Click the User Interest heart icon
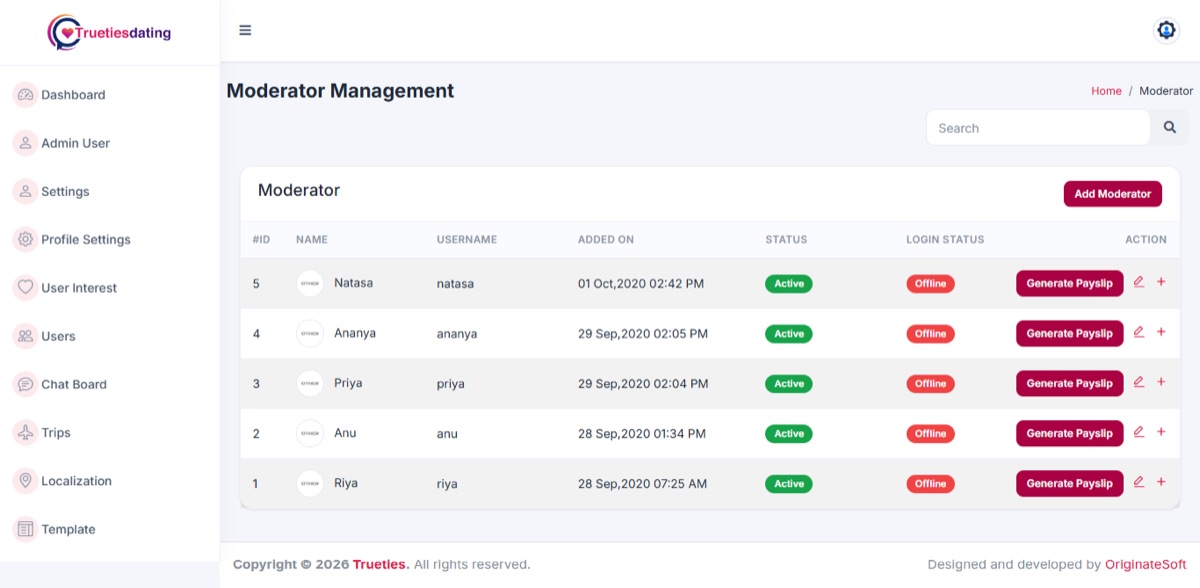This screenshot has height=588, width=1200. (x=25, y=288)
